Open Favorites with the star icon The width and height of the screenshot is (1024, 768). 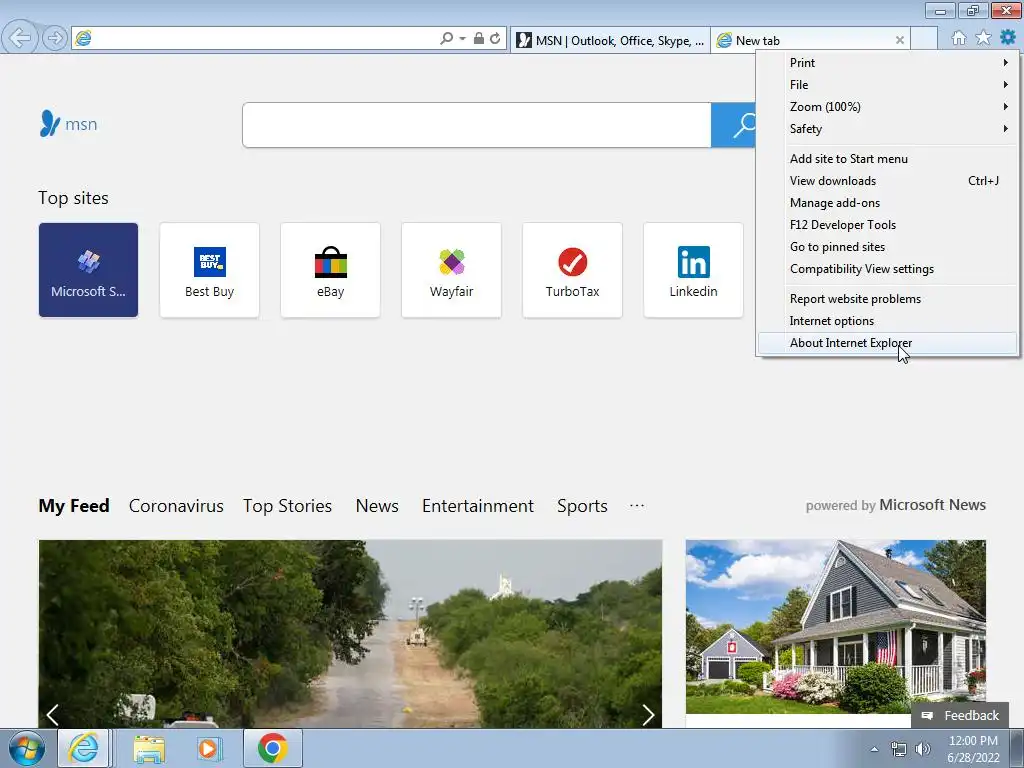tap(983, 38)
